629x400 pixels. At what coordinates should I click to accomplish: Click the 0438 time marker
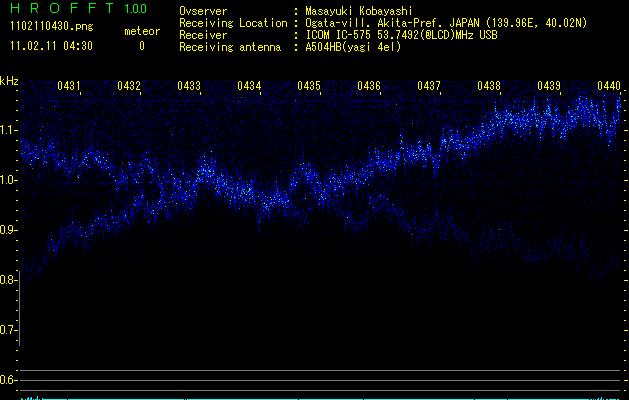pyautogui.click(x=489, y=86)
